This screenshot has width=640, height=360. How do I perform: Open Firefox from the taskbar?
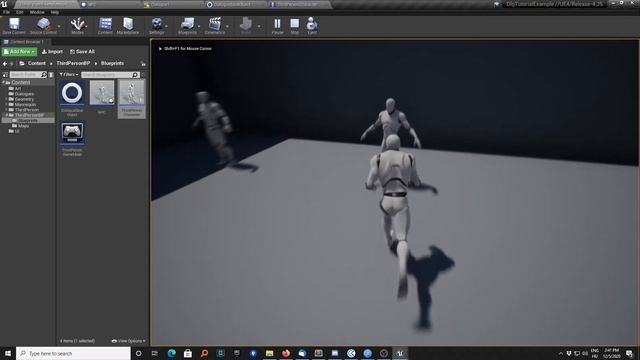[286, 353]
